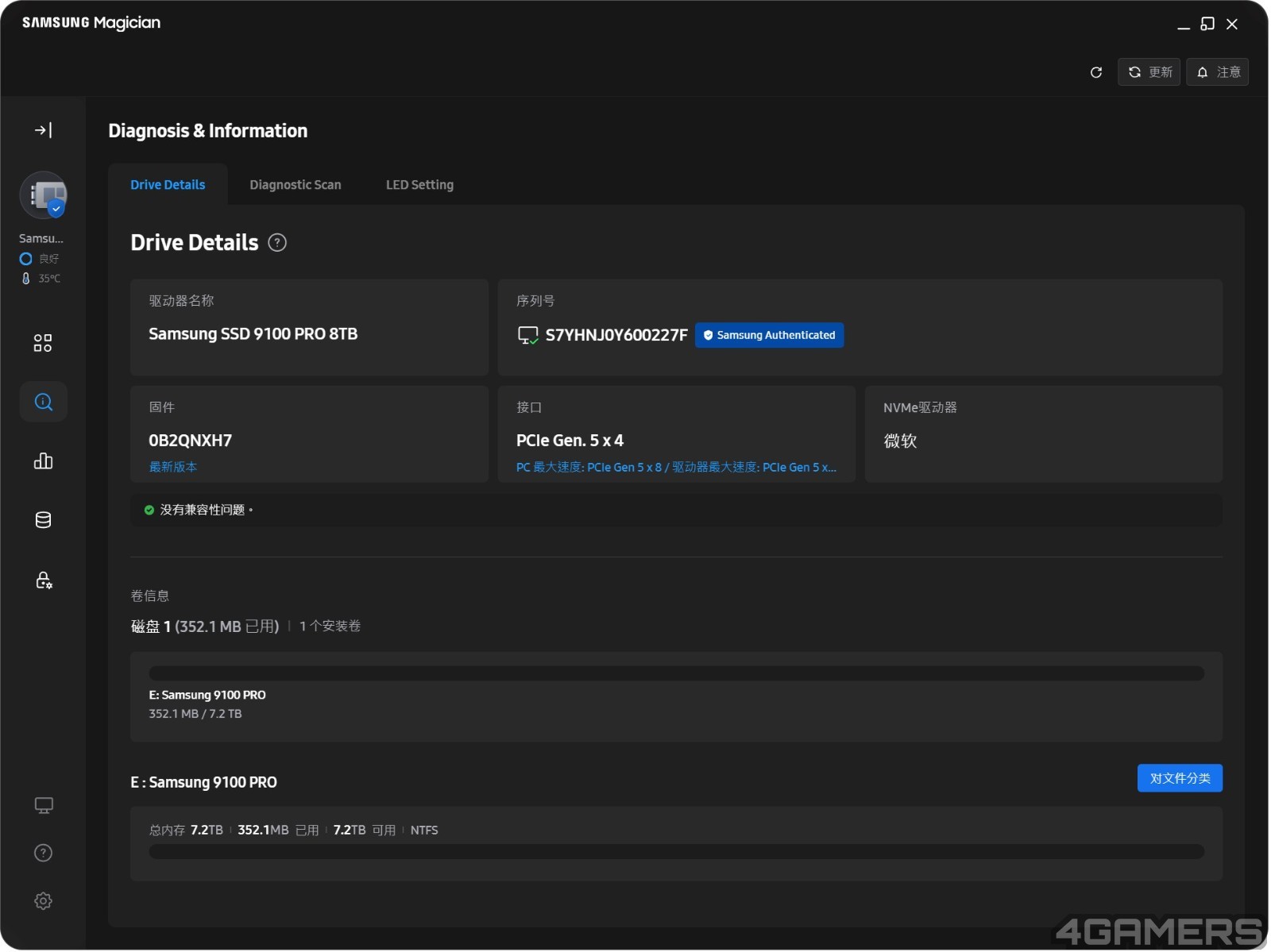1271x952 pixels.
Task: Switch to the LED Setting tab
Action: tap(420, 185)
